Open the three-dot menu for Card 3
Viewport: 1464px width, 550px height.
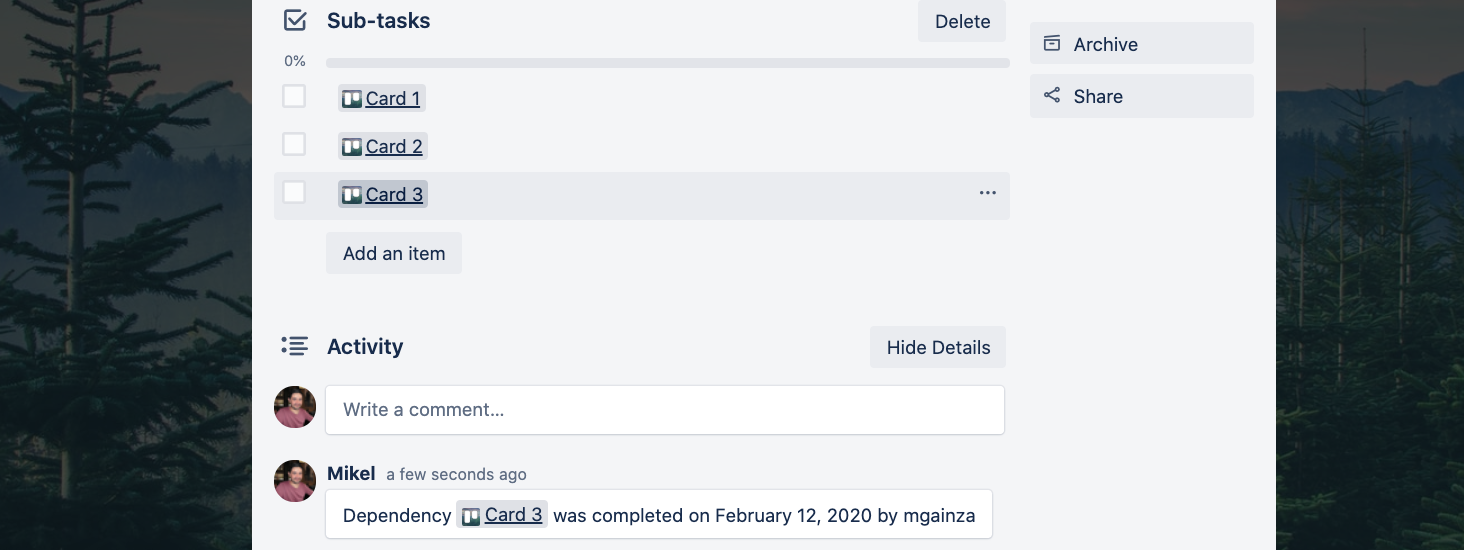988,193
